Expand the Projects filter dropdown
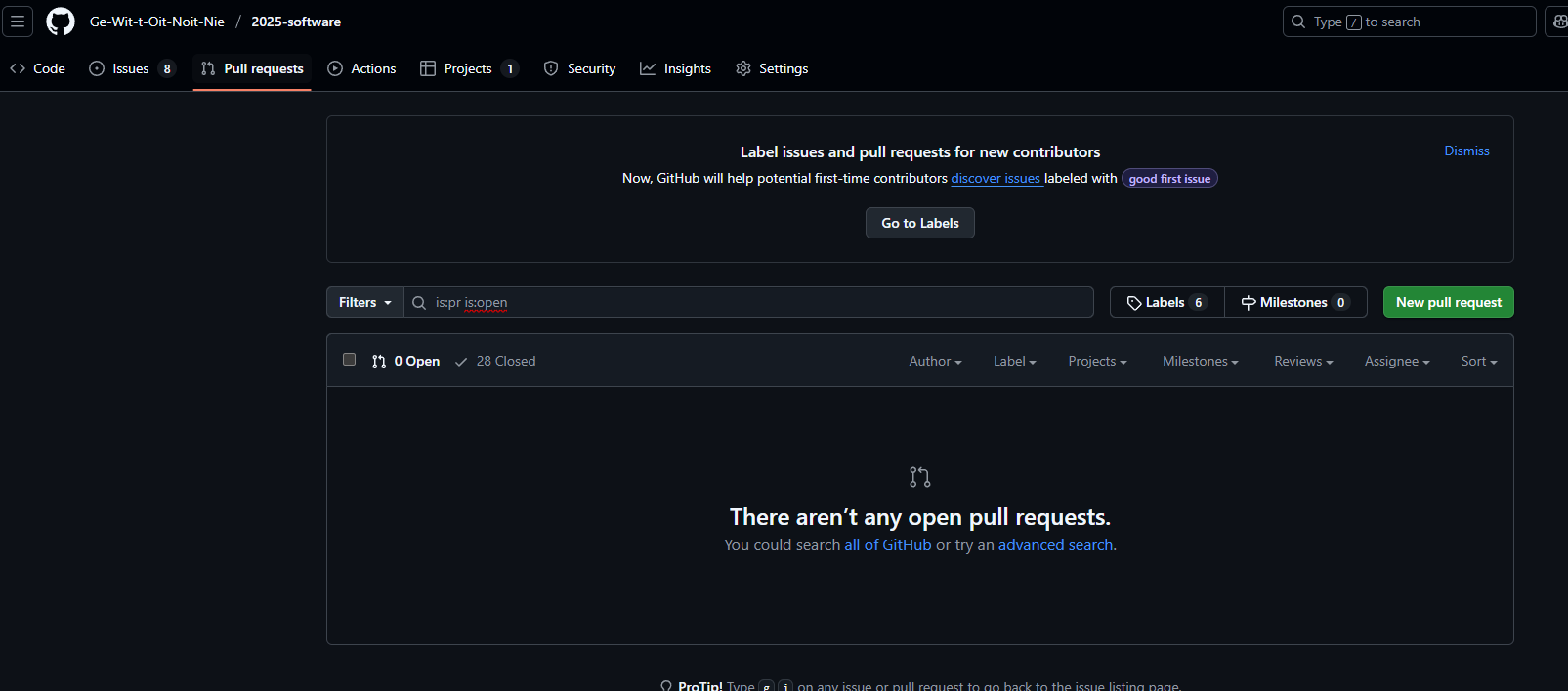Image resolution: width=1568 pixels, height=691 pixels. point(1097,361)
